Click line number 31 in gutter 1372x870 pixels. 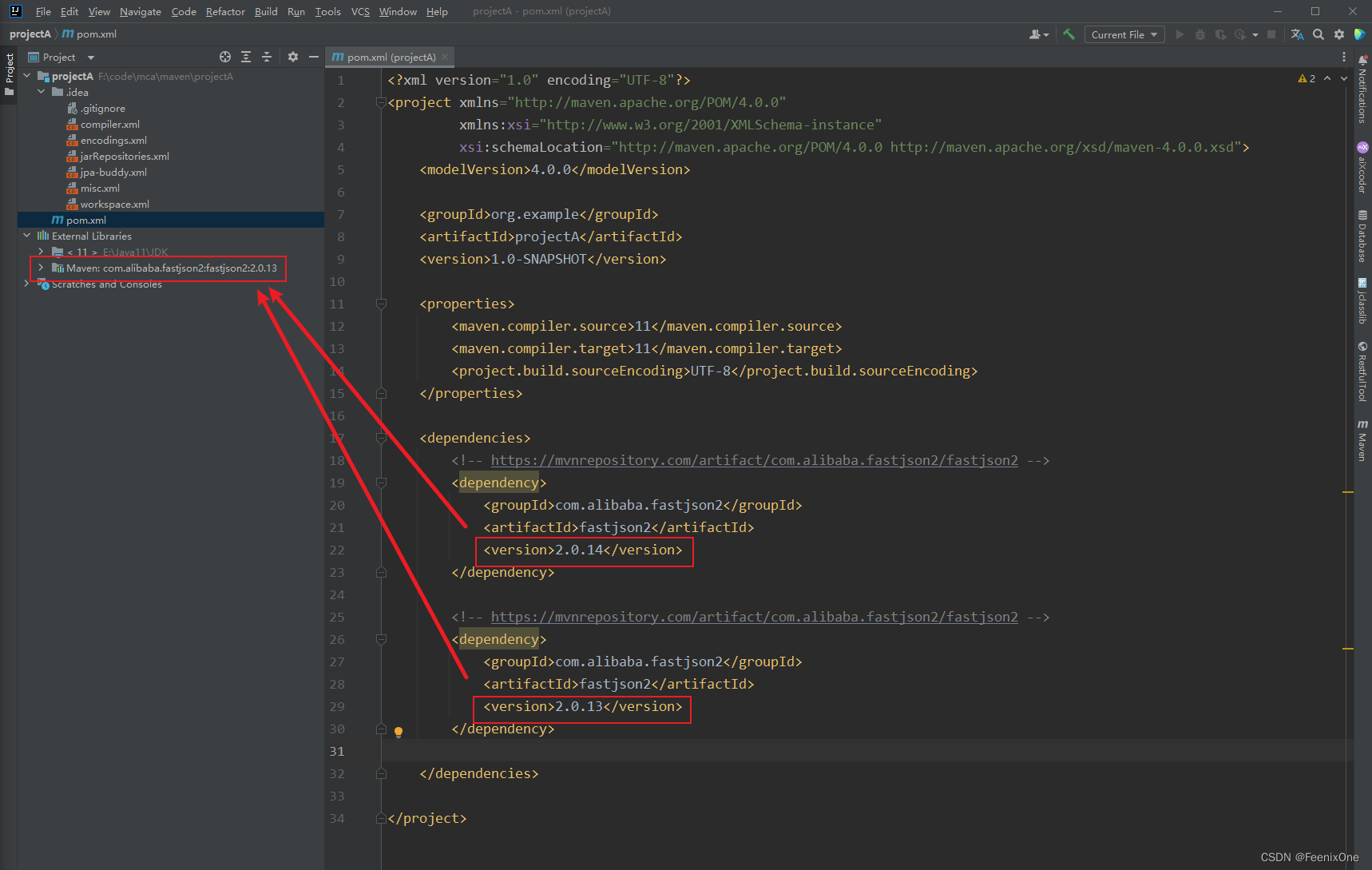click(337, 751)
